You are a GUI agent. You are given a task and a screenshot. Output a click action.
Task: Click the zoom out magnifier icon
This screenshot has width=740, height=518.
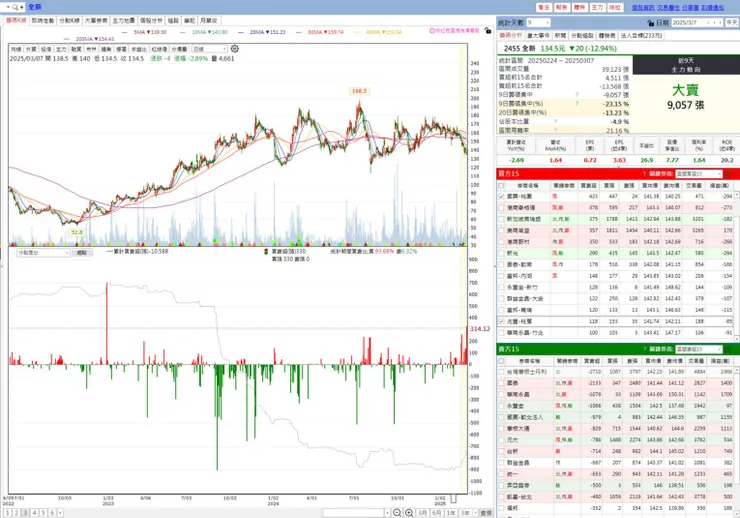[397, 513]
